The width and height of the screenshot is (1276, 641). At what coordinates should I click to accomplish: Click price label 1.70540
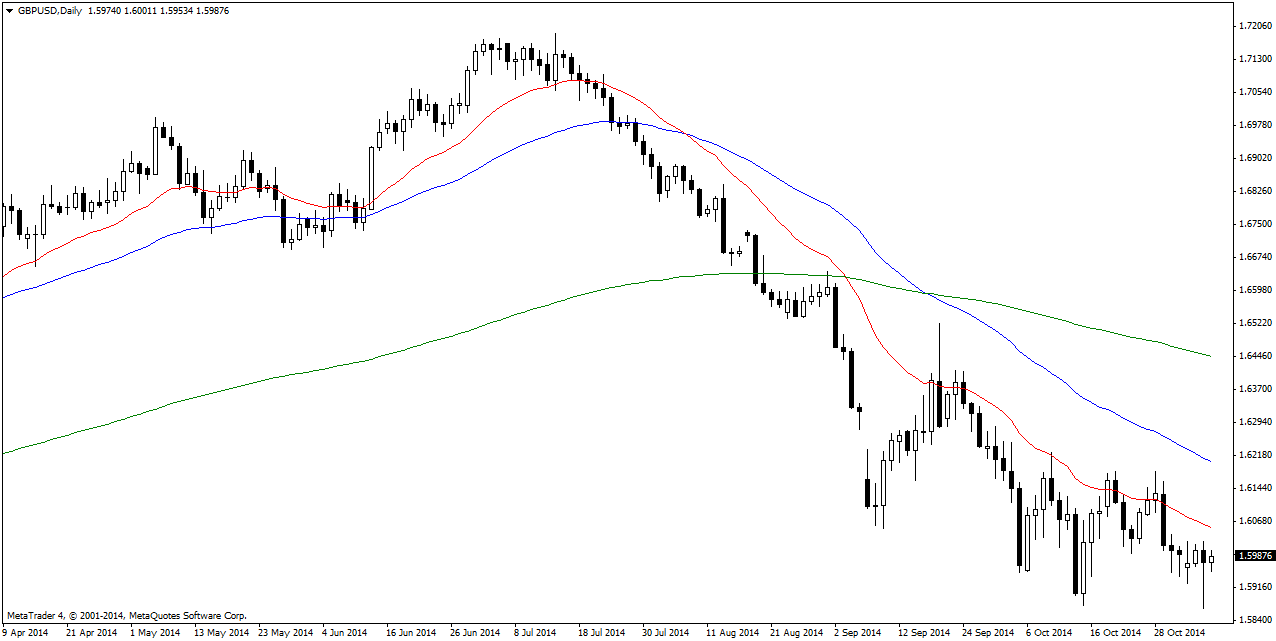tap(1255, 91)
